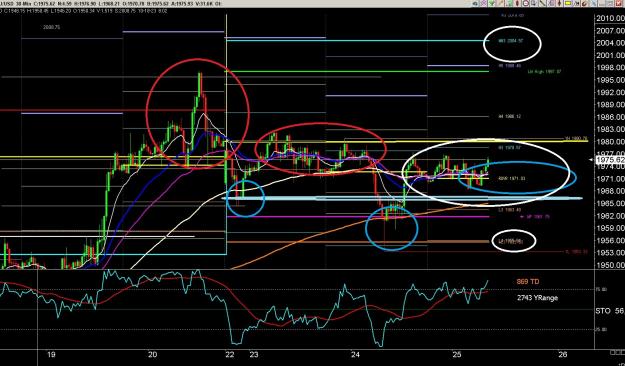This screenshot has height=366, width=625.
Task: Click the yellow rectangle drawing tool icon
Action: pyautogui.click(x=568, y=3)
